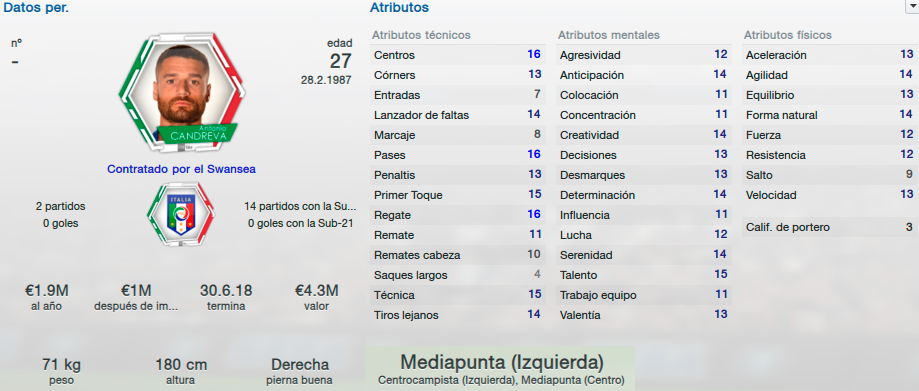Select the Atributos panel heading
Screen dimensions: 919x391
coord(399,8)
